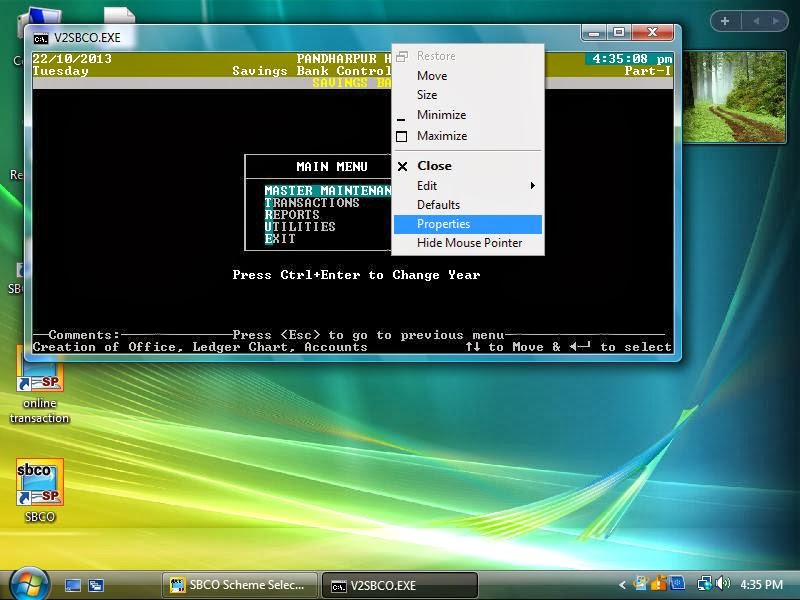Choose EXIT from the main menu
Image resolution: width=800 pixels, height=600 pixels.
pyautogui.click(x=278, y=239)
